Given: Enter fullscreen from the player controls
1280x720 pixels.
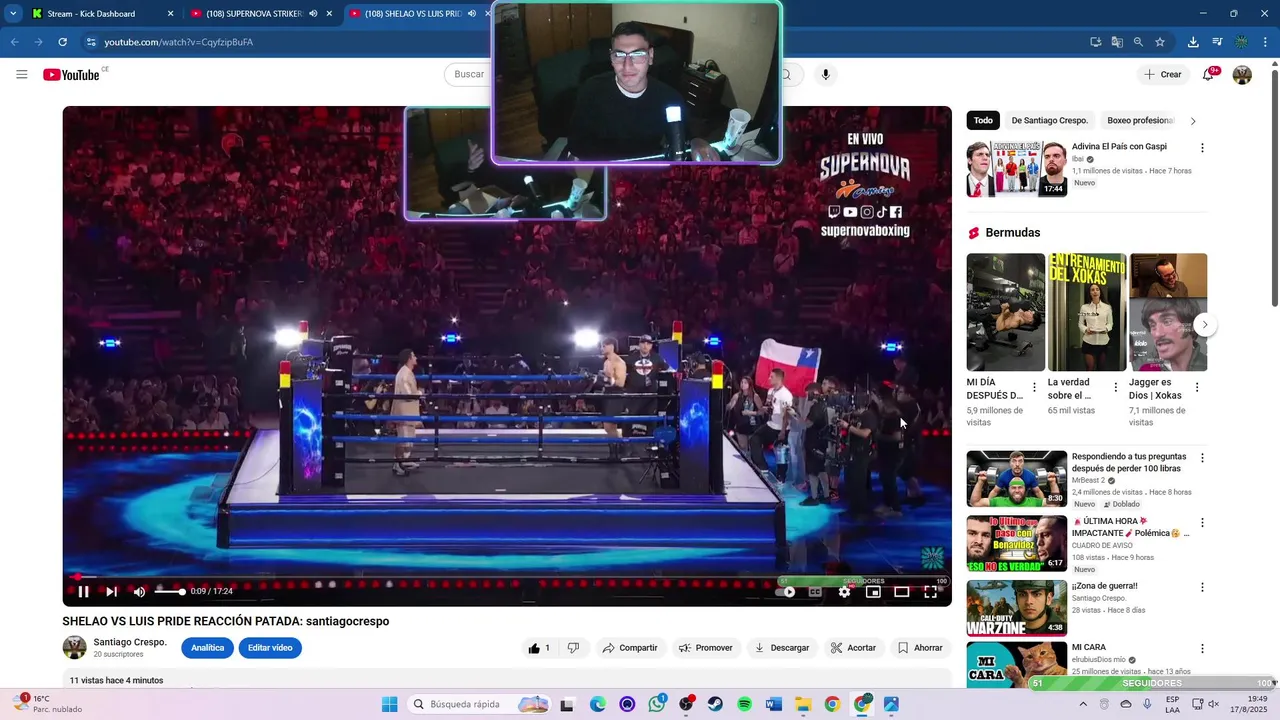Looking at the screenshot, I should pyautogui.click(x=930, y=592).
